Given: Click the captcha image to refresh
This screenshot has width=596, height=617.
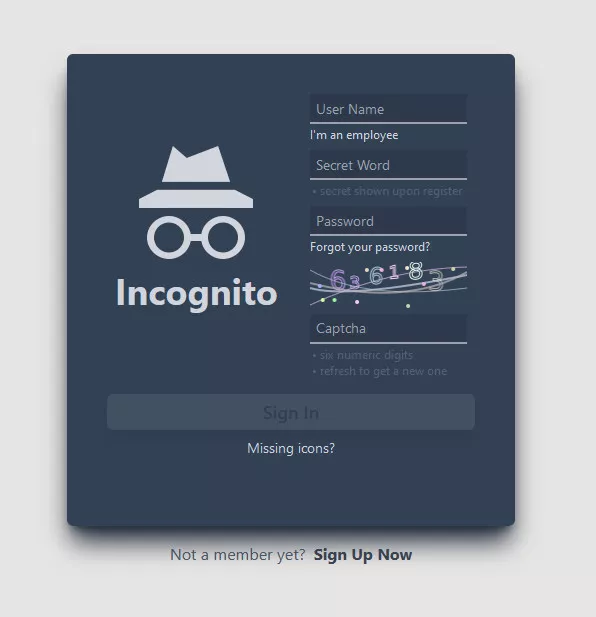Looking at the screenshot, I should (x=388, y=284).
